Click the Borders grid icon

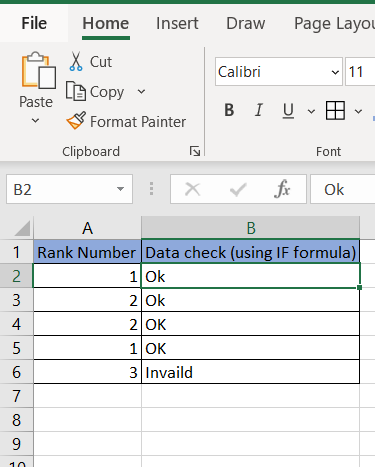(x=335, y=110)
